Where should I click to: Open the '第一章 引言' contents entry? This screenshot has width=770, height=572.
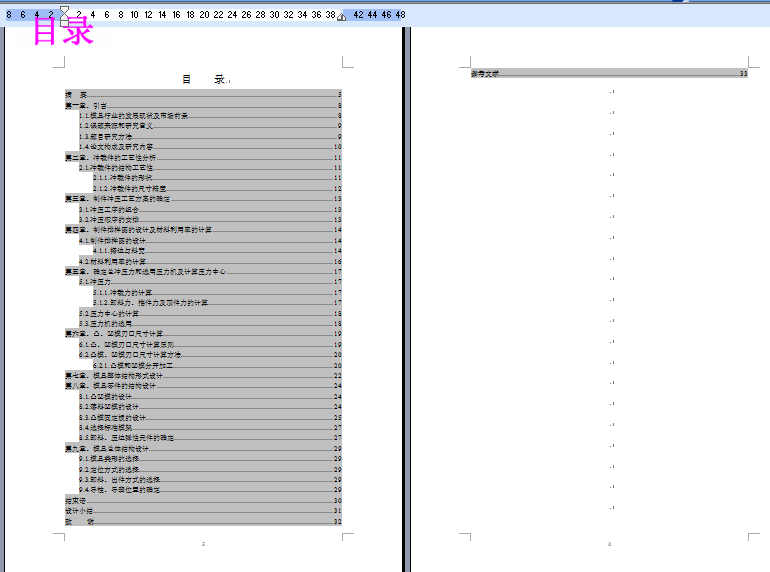point(203,106)
